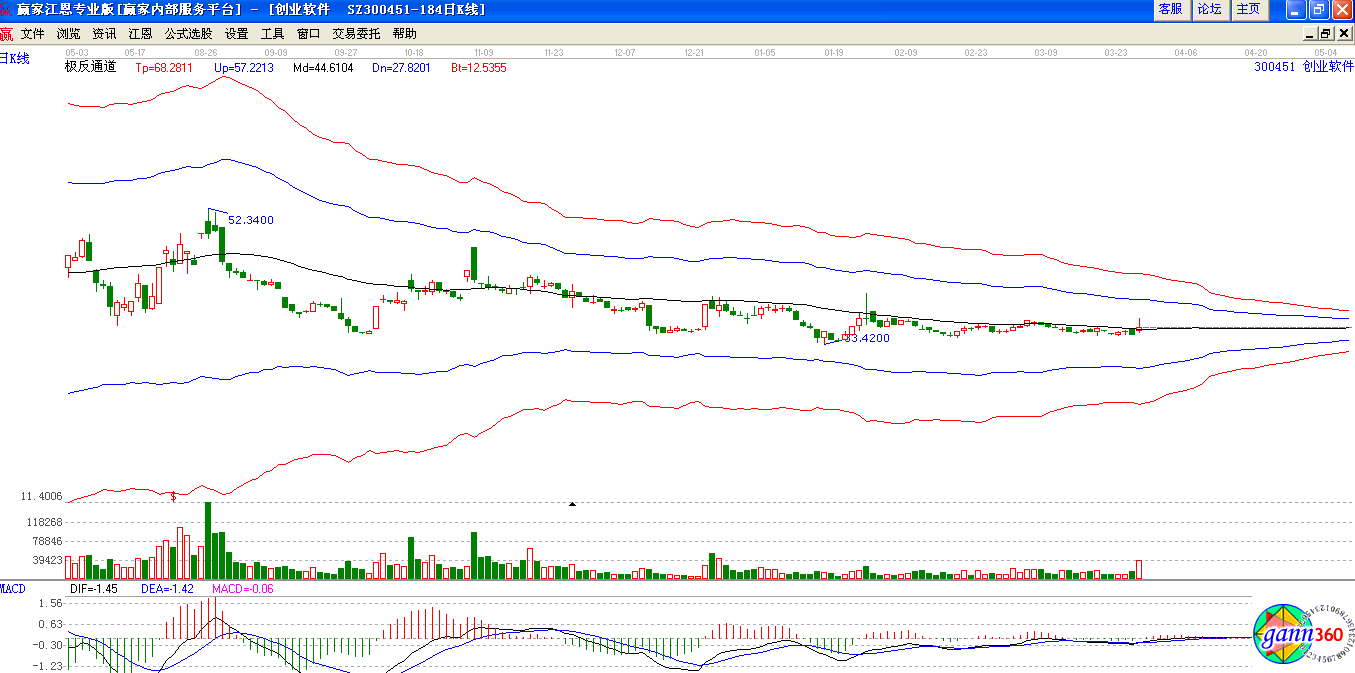Open the 交易委托 menu
The image size is (1355, 673).
coord(357,33)
